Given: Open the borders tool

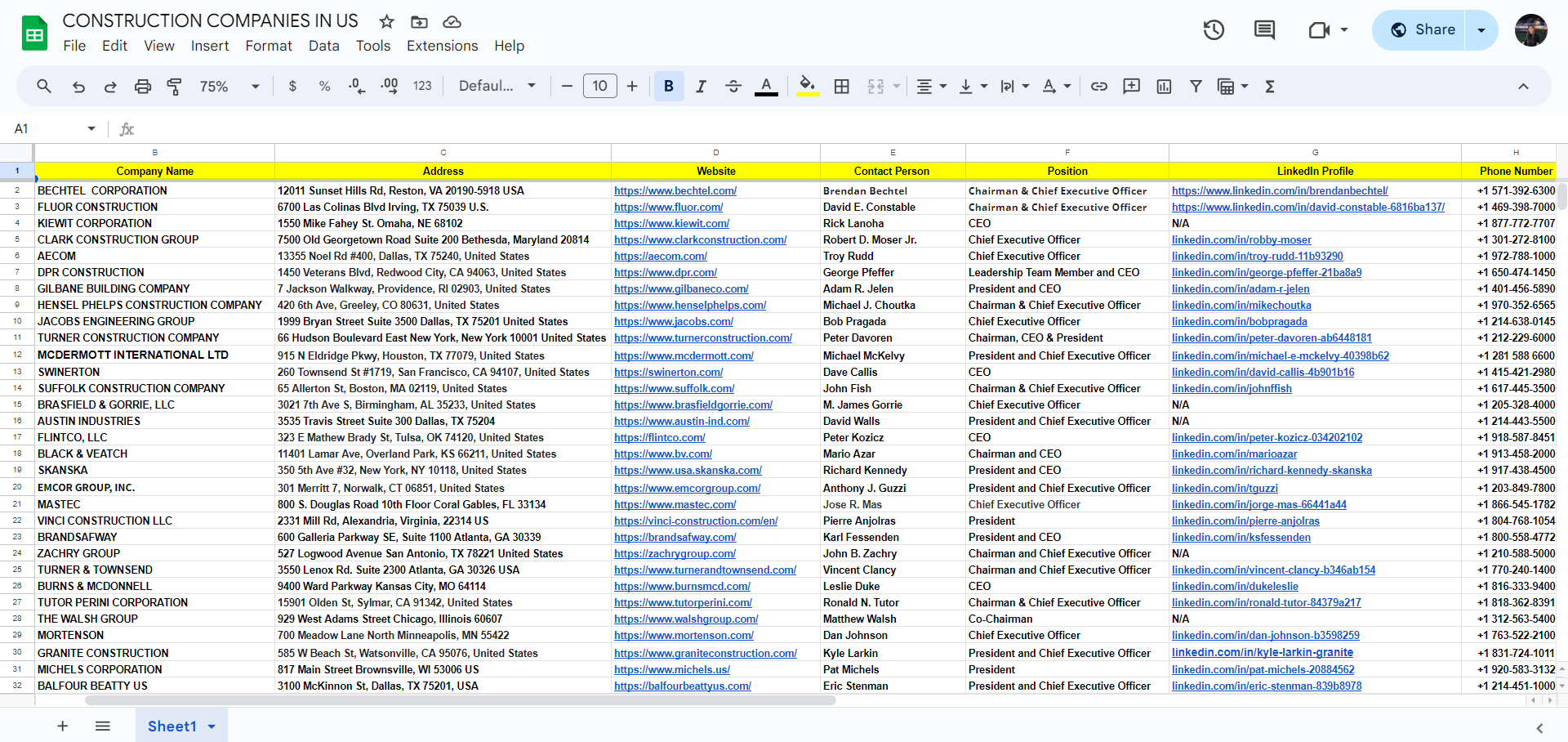Looking at the screenshot, I should pyautogui.click(x=841, y=87).
